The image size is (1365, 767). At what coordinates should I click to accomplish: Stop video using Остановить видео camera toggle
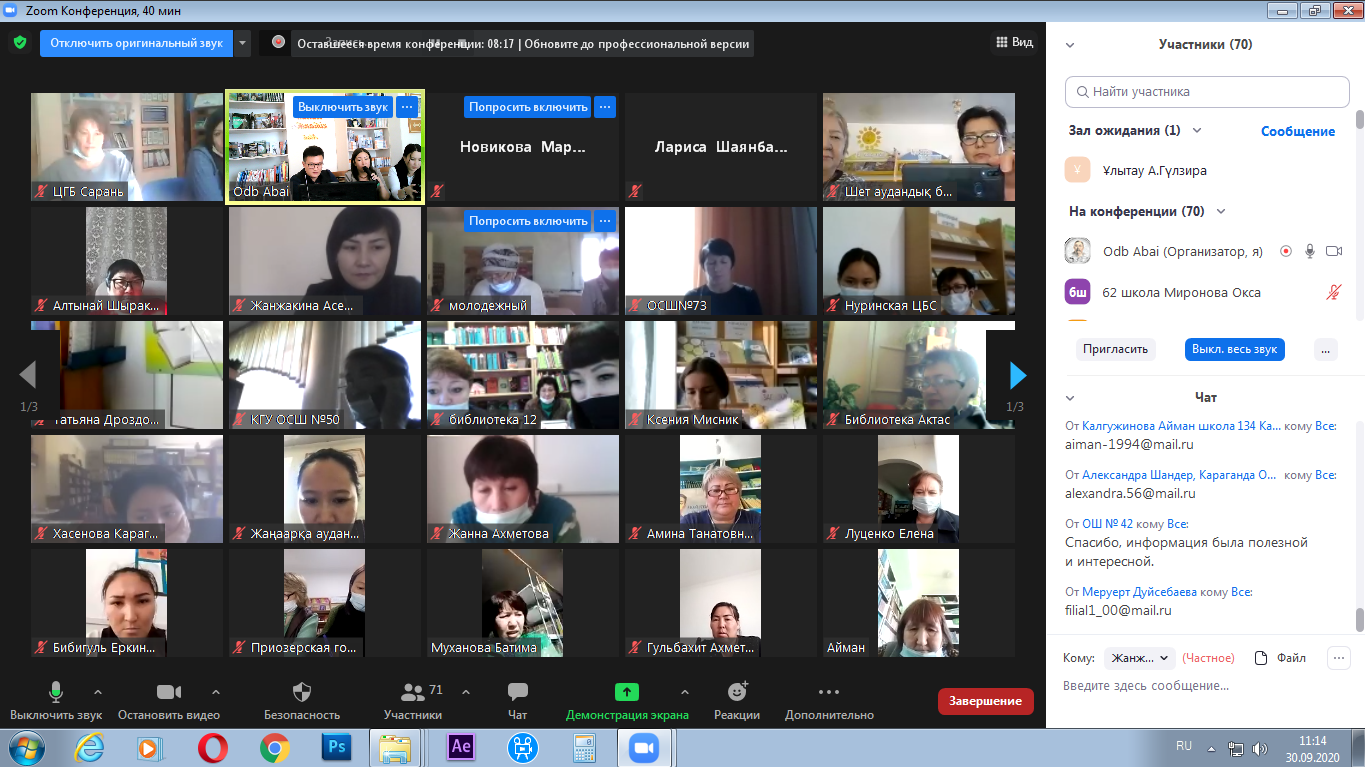click(x=168, y=692)
